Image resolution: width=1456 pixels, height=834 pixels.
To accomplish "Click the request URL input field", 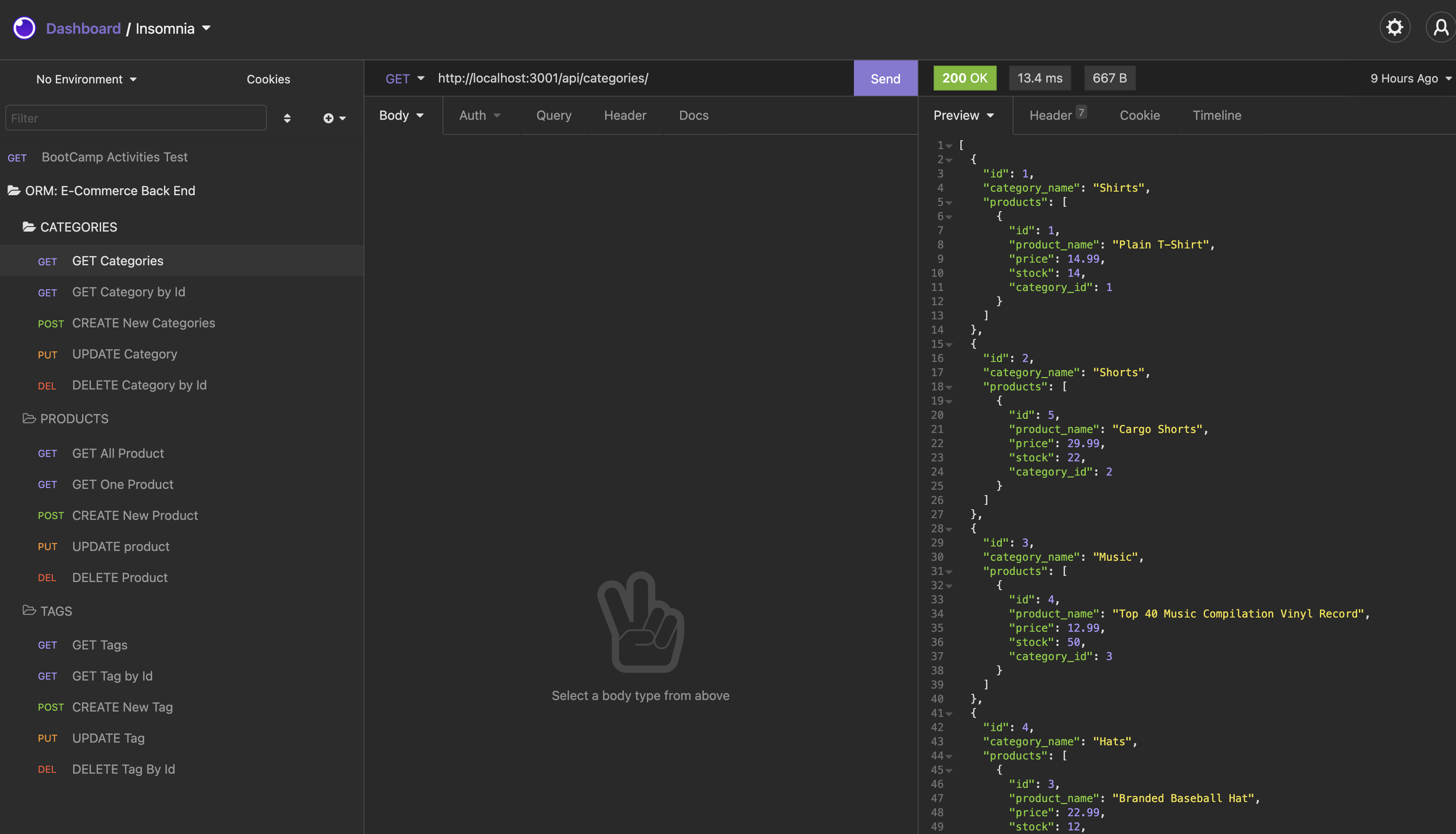I will pyautogui.click(x=630, y=79).
